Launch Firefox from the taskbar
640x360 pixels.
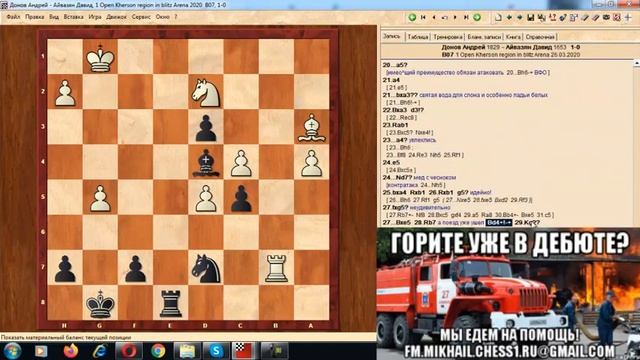coord(70,351)
